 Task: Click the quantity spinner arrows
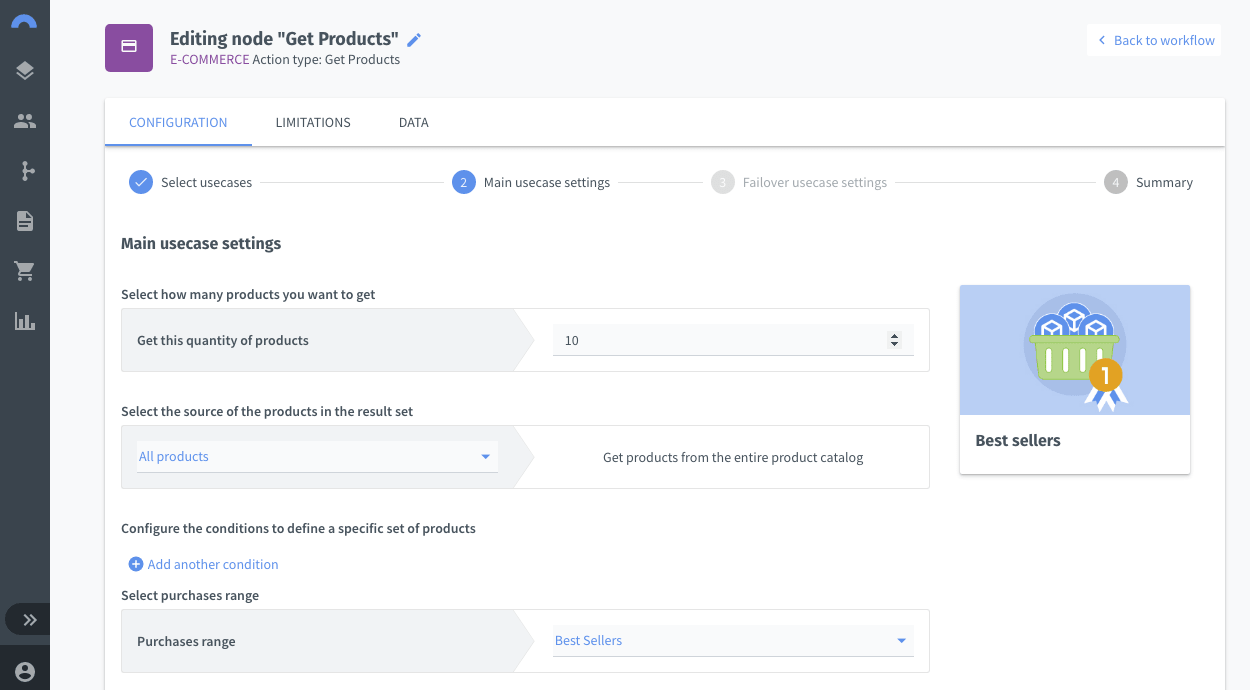[894, 340]
